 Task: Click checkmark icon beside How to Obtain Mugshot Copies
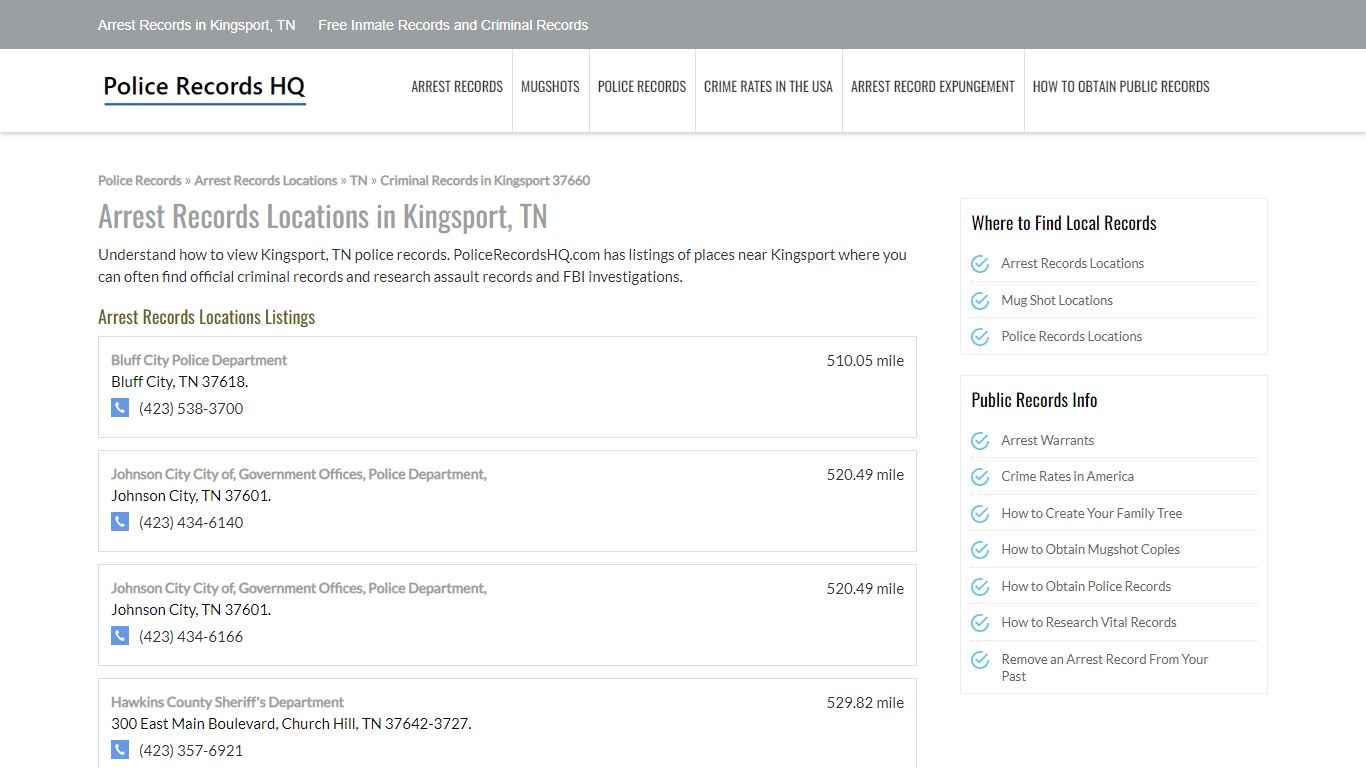tap(980, 550)
